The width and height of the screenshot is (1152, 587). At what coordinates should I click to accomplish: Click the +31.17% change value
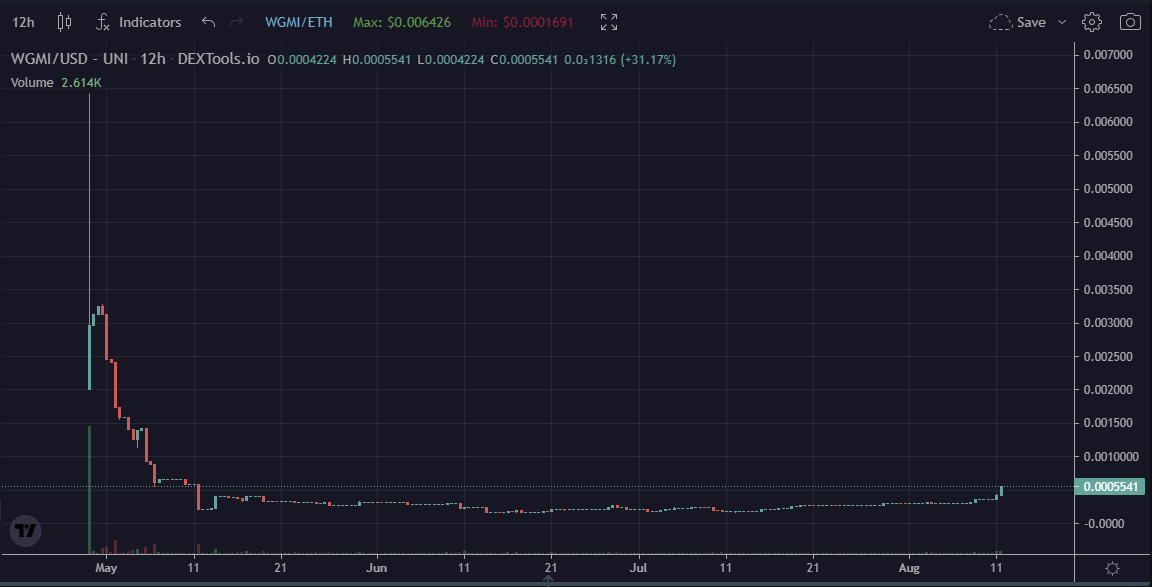point(649,60)
